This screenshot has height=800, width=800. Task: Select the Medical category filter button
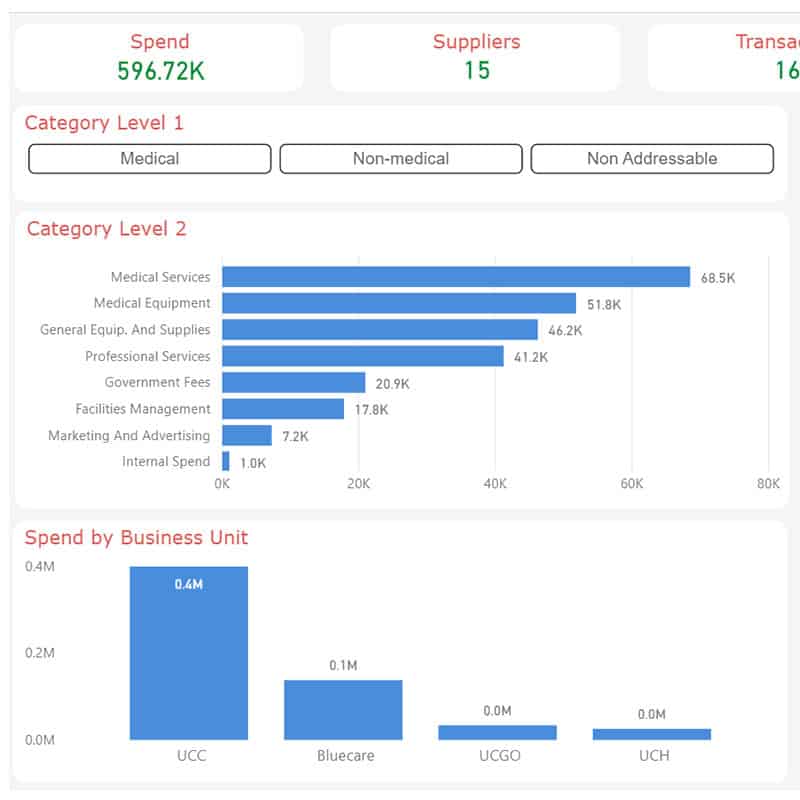(150, 159)
